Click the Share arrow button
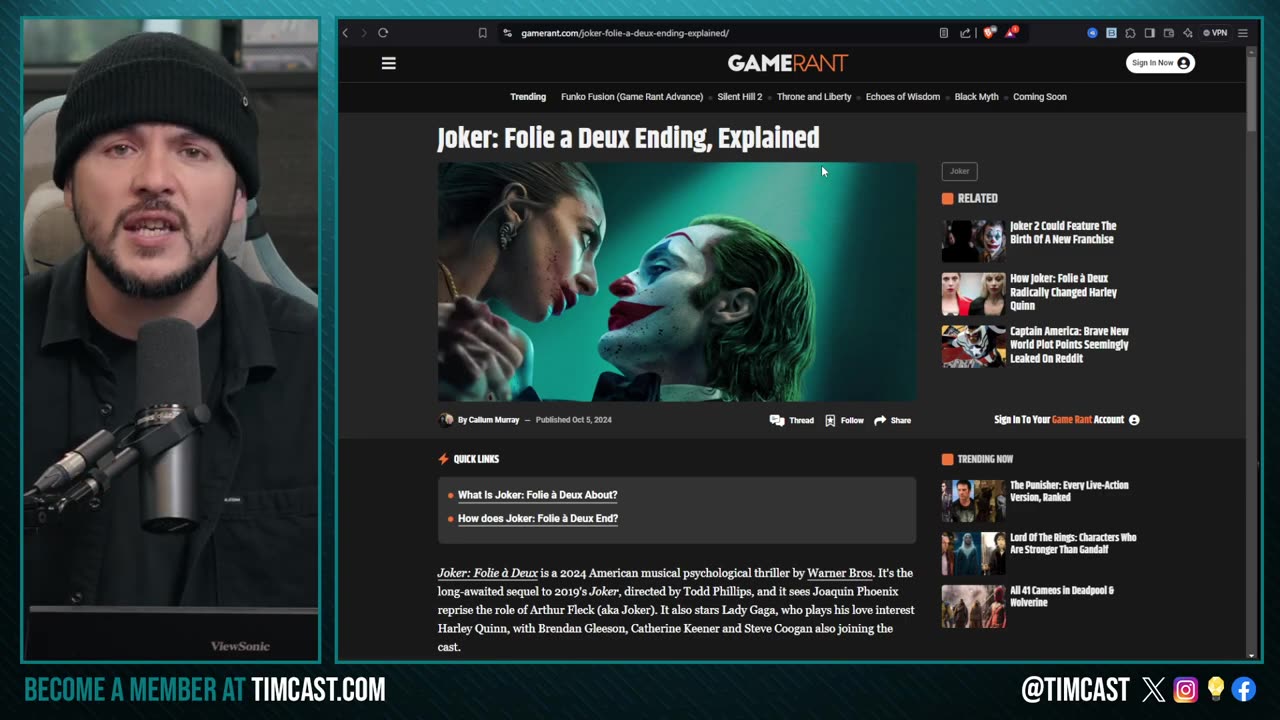This screenshot has width=1280, height=720. 892,420
